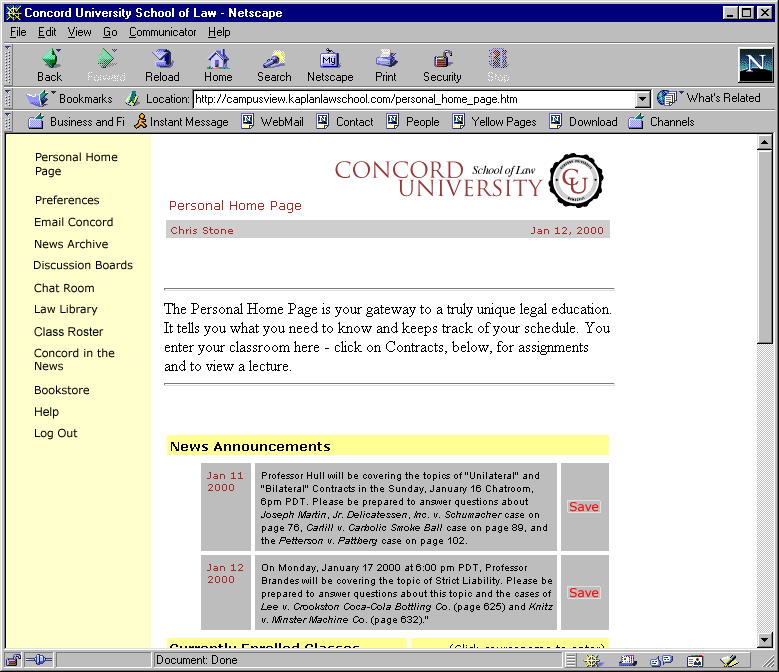Open the News Archive link
The image size is (779, 672).
71,244
